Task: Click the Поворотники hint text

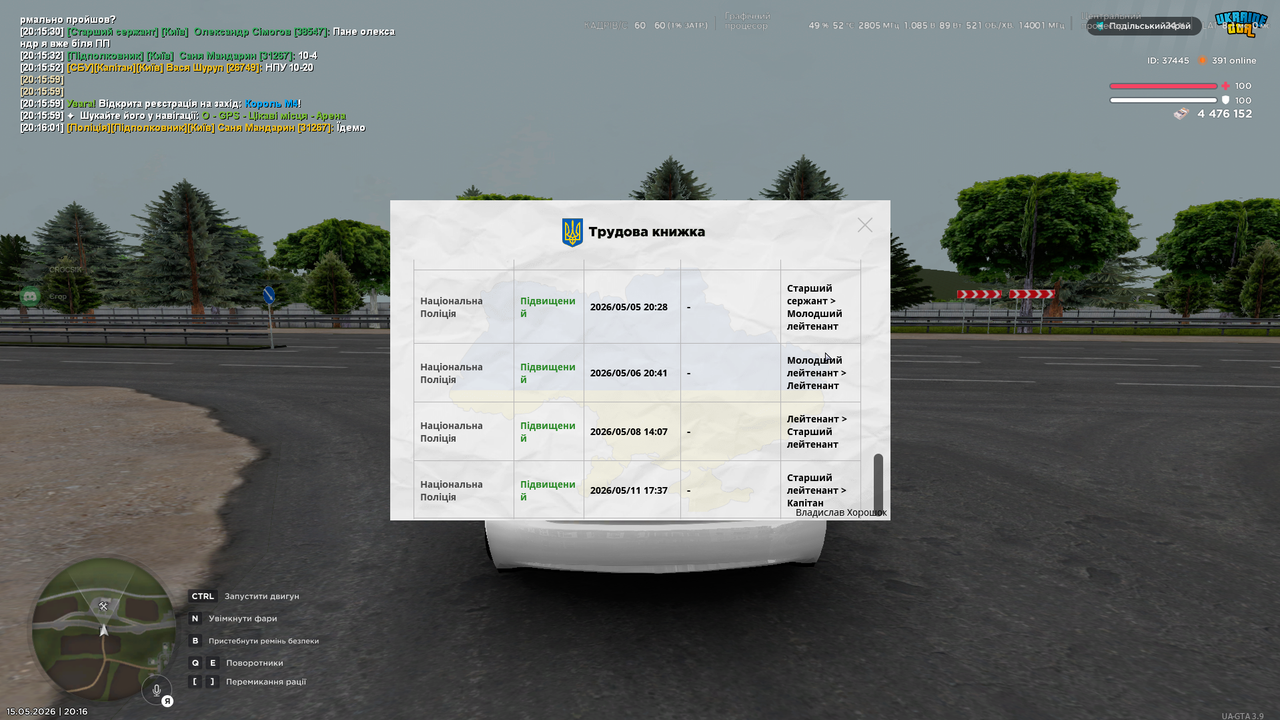Action: point(255,663)
